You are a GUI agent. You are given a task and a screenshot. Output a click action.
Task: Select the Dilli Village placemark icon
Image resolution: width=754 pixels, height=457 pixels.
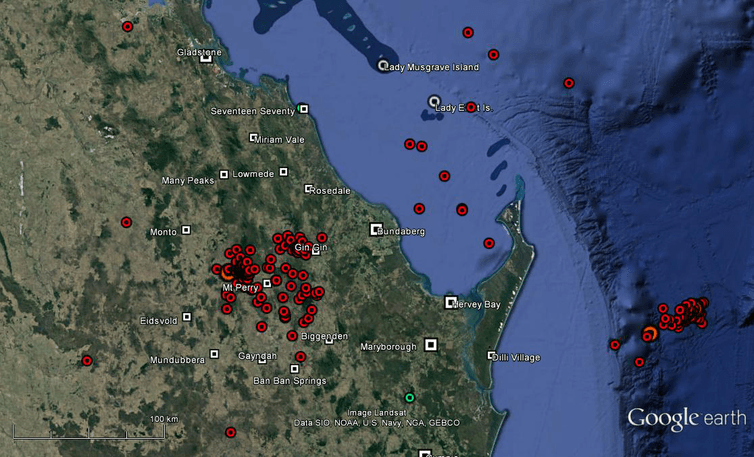point(491,355)
